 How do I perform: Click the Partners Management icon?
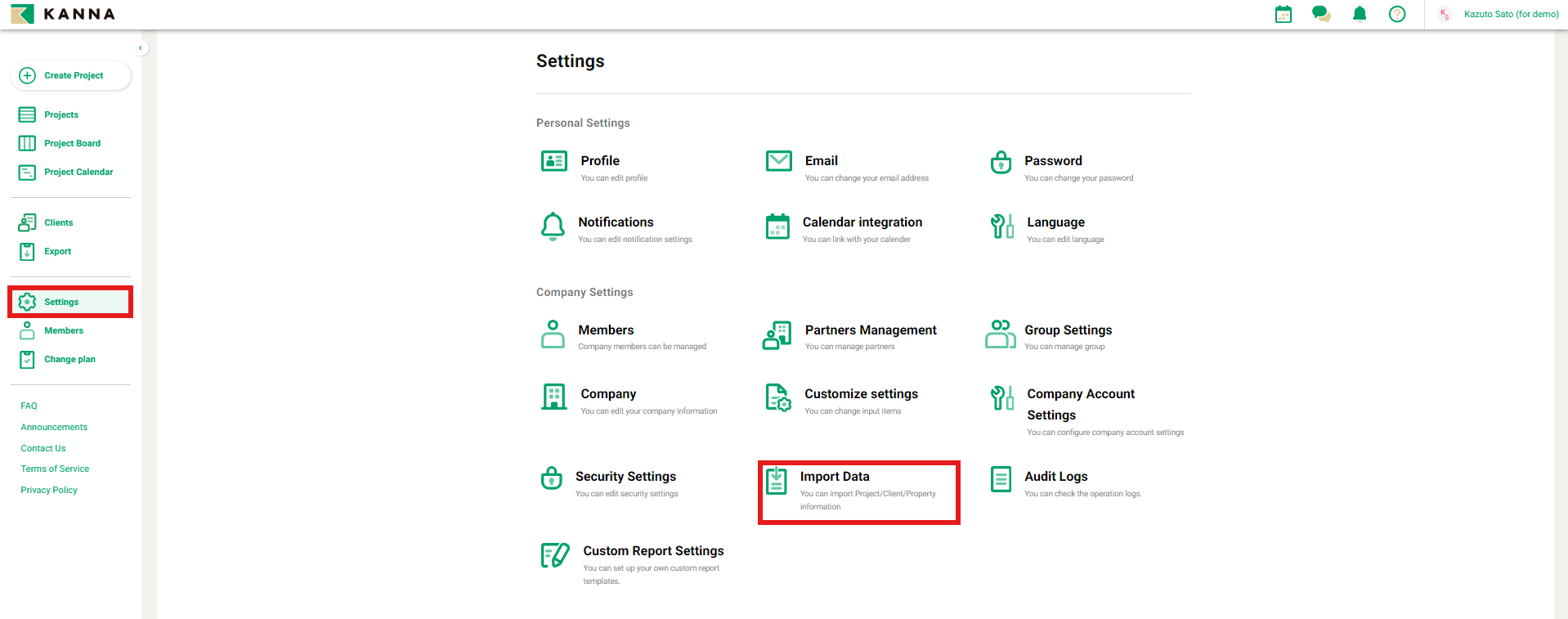click(x=777, y=334)
